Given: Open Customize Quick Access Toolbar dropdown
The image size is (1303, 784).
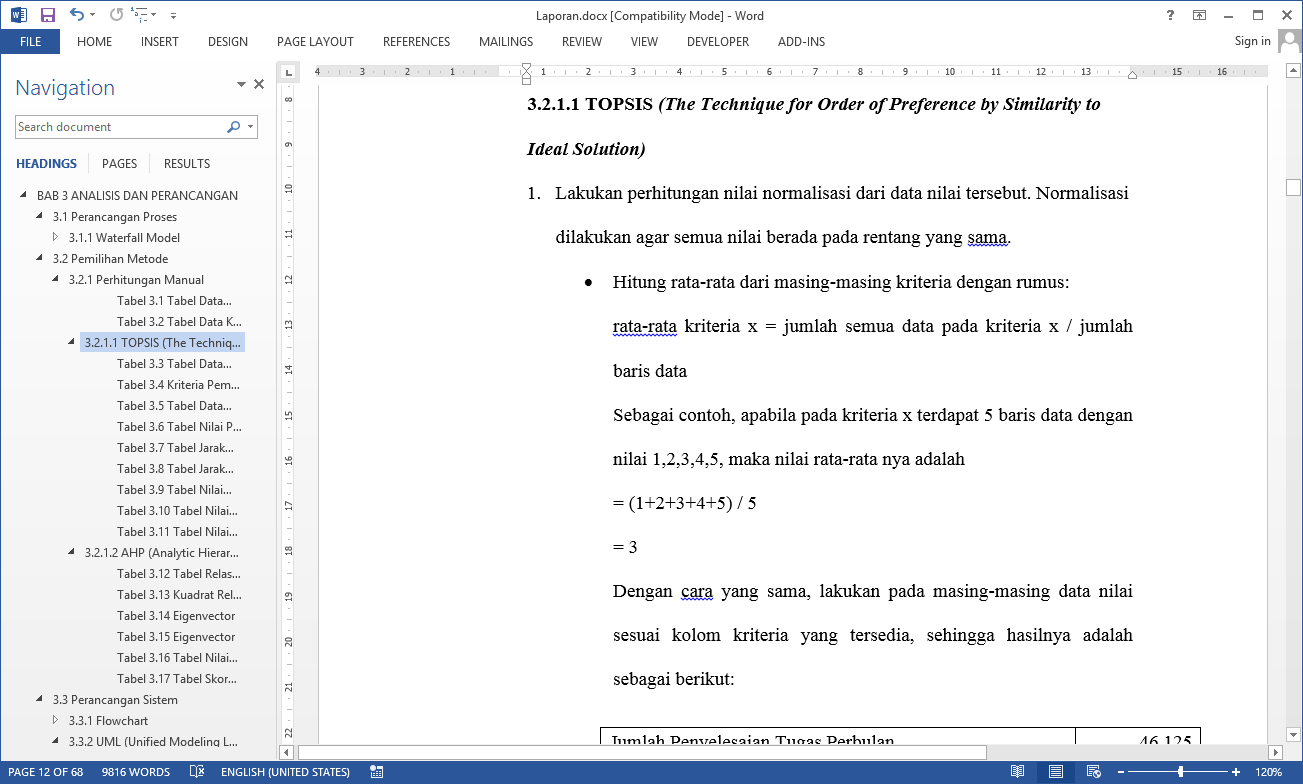Looking at the screenshot, I should tap(173, 16).
